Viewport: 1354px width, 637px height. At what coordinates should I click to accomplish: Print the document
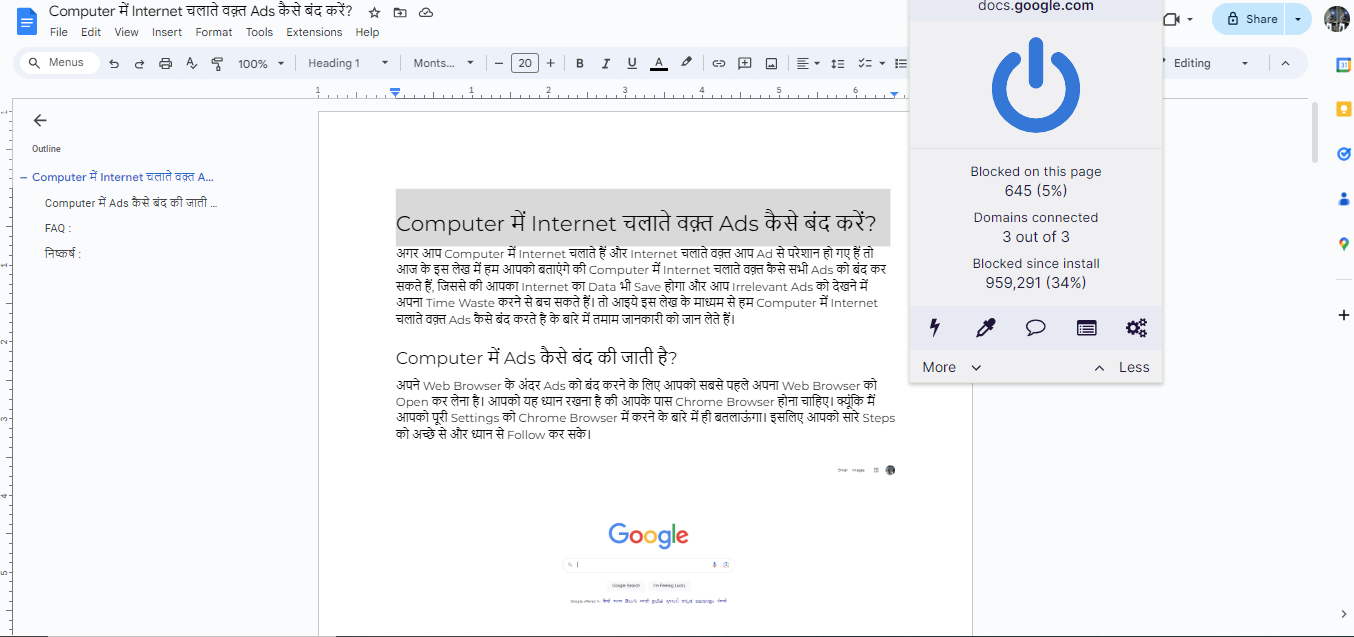coord(166,63)
